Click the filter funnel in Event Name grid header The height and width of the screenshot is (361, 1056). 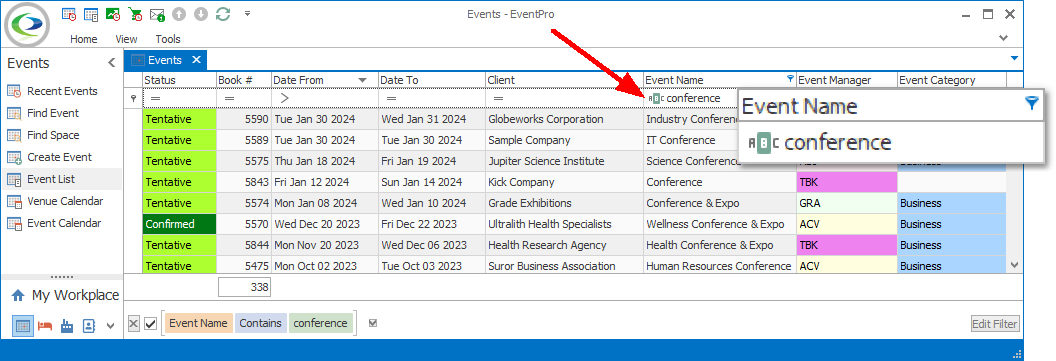(790, 79)
